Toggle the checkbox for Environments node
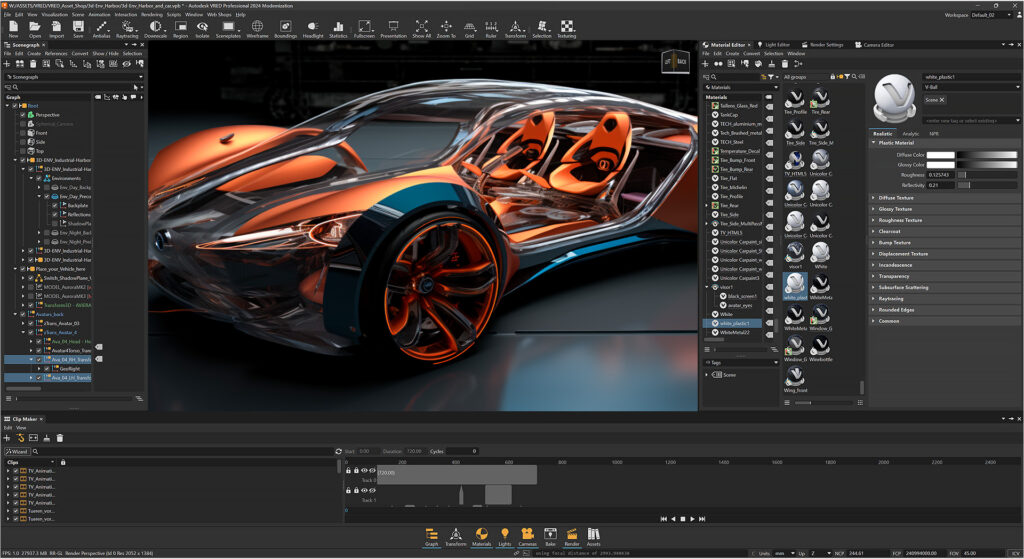The image size is (1024, 559). point(39,178)
